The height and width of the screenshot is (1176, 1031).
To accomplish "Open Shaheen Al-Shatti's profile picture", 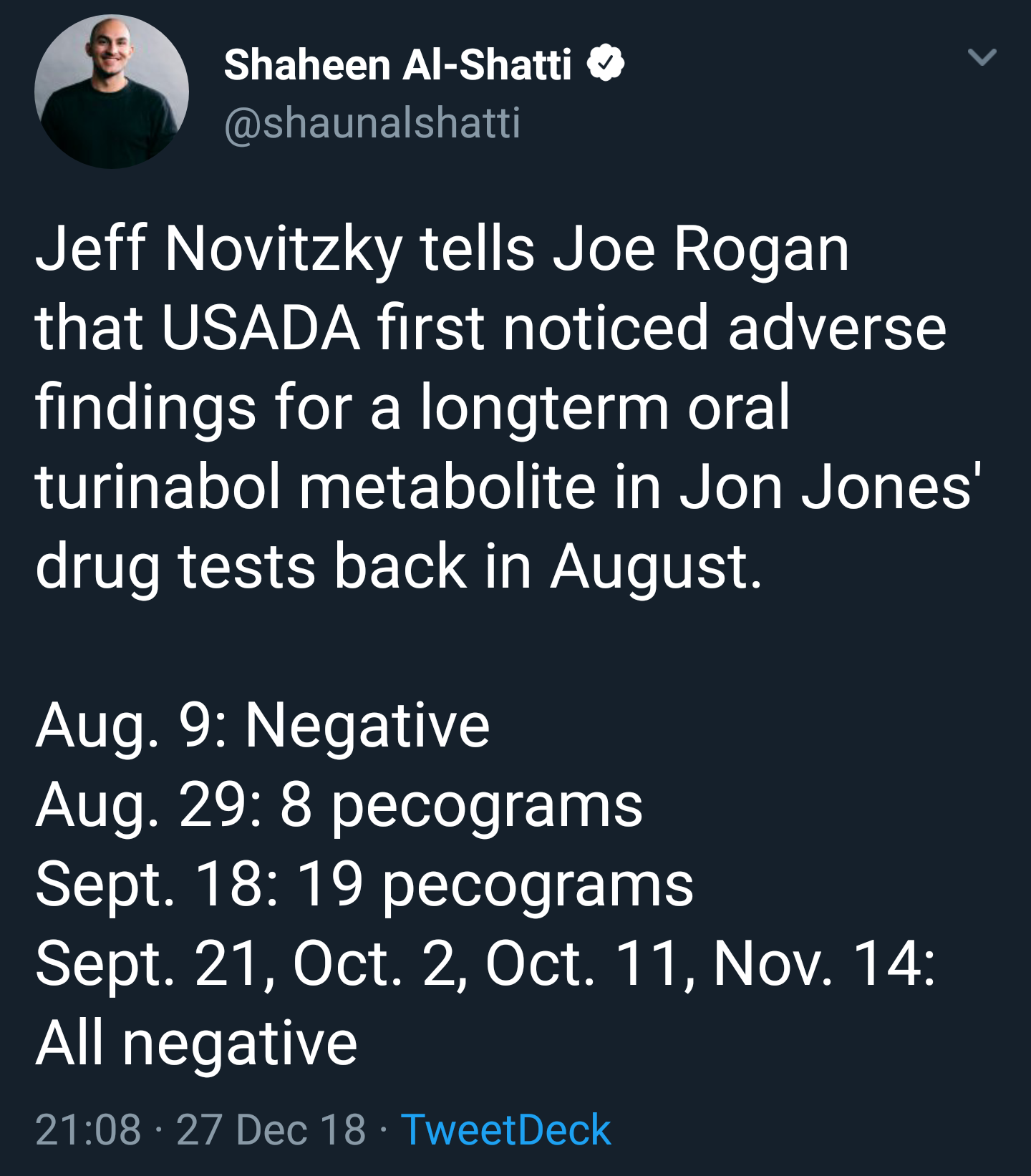I will (112, 92).
